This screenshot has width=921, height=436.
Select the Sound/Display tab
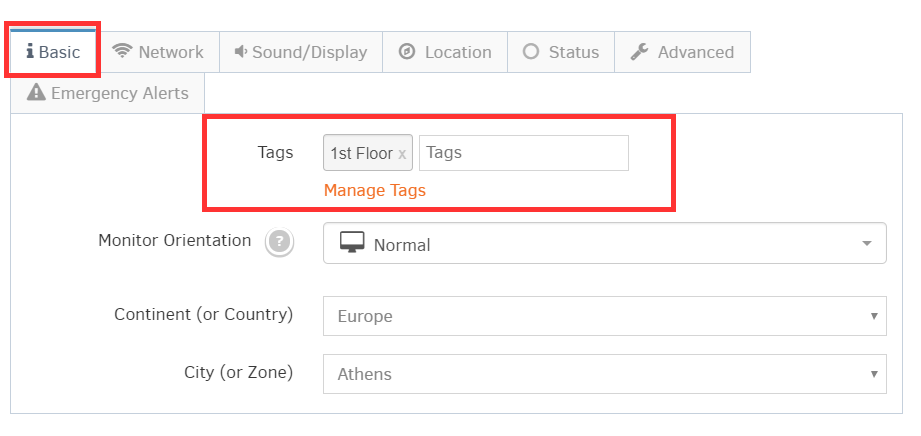point(300,52)
